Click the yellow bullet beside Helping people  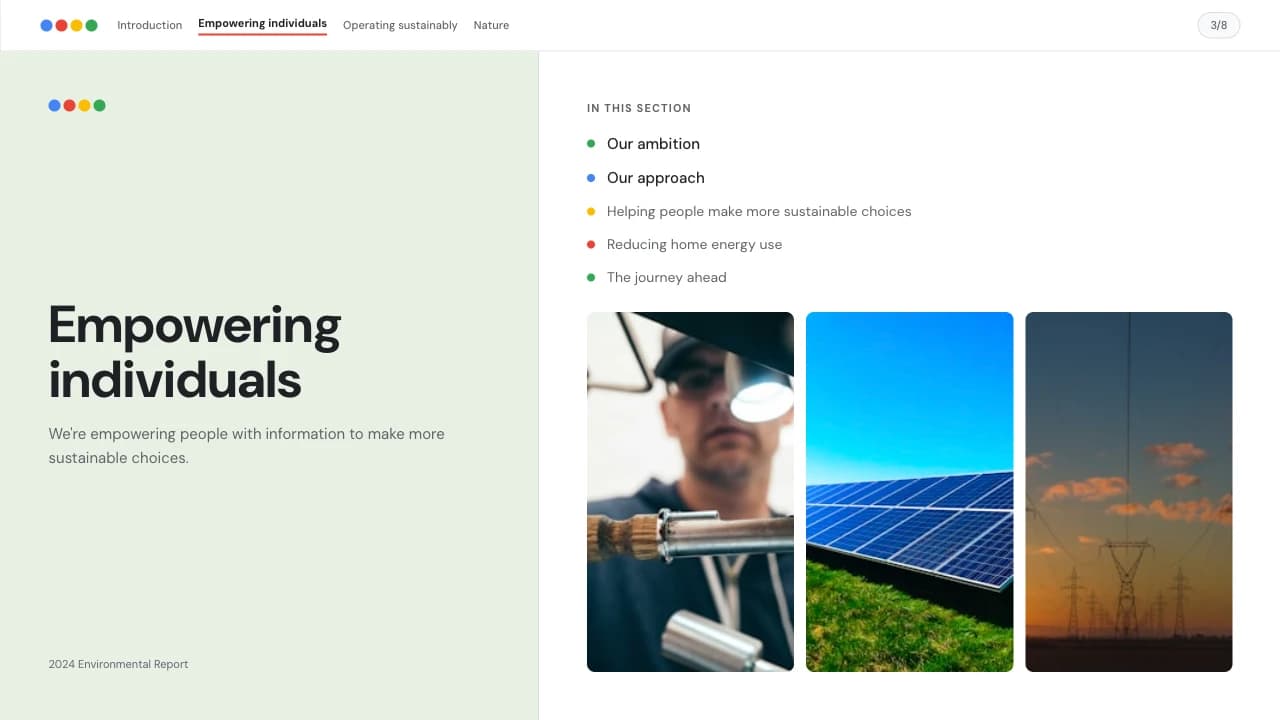591,211
